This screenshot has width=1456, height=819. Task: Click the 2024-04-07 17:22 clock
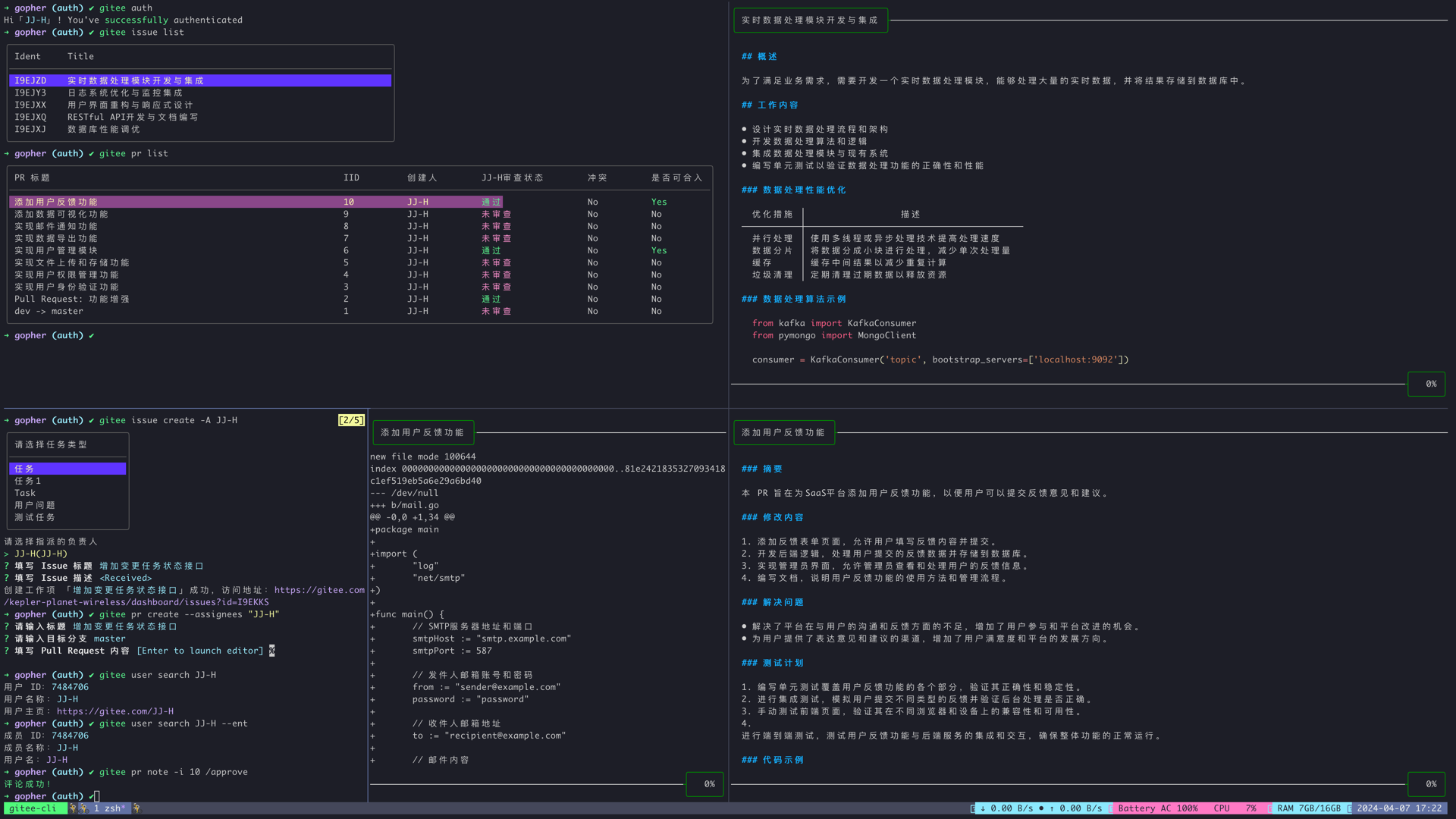point(1399,808)
